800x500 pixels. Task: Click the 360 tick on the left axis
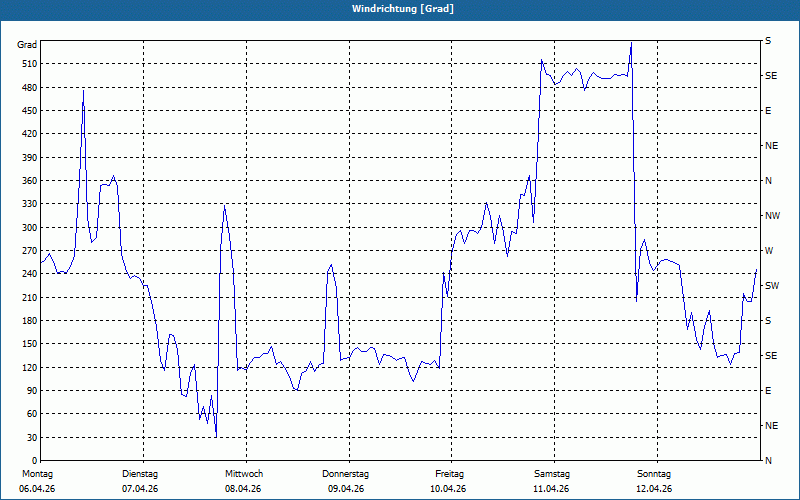27,181
